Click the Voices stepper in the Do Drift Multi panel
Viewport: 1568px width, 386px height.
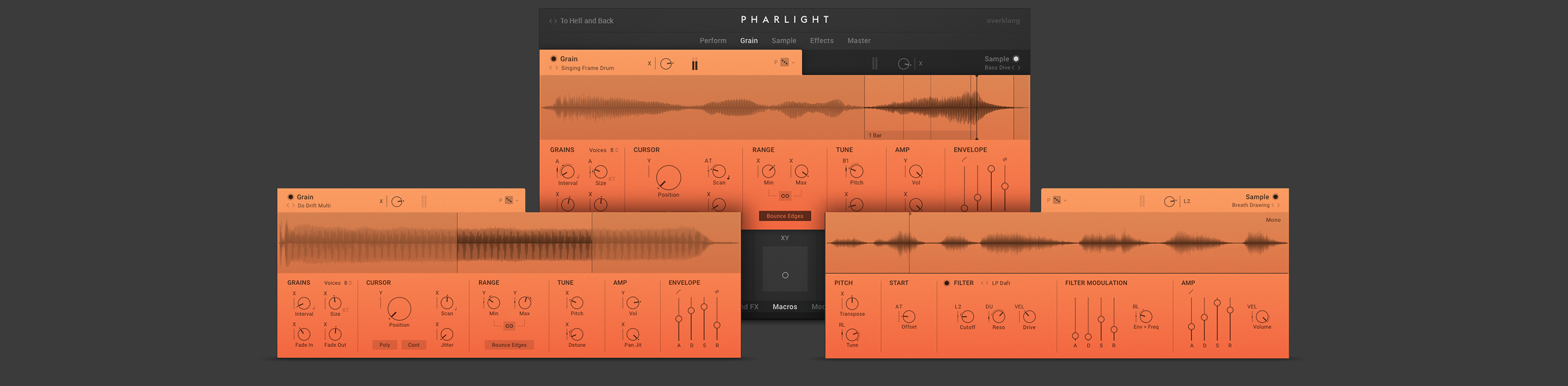click(x=350, y=283)
